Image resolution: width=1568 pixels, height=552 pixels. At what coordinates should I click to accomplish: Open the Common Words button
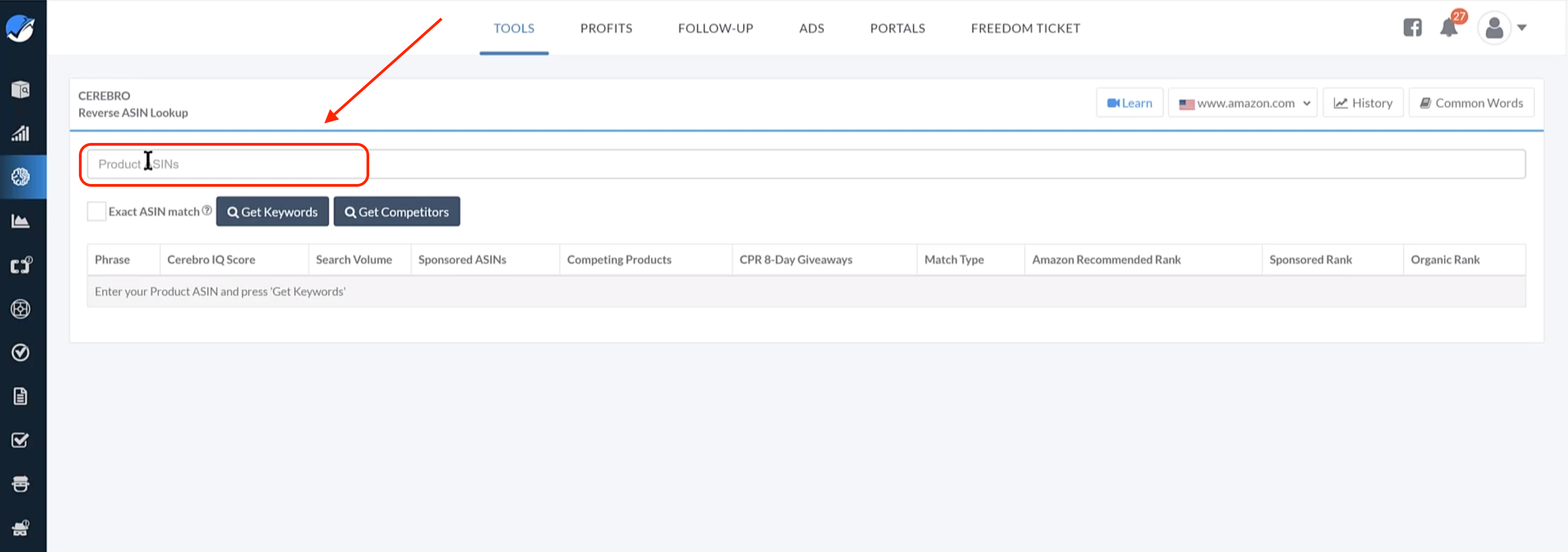pos(1470,103)
